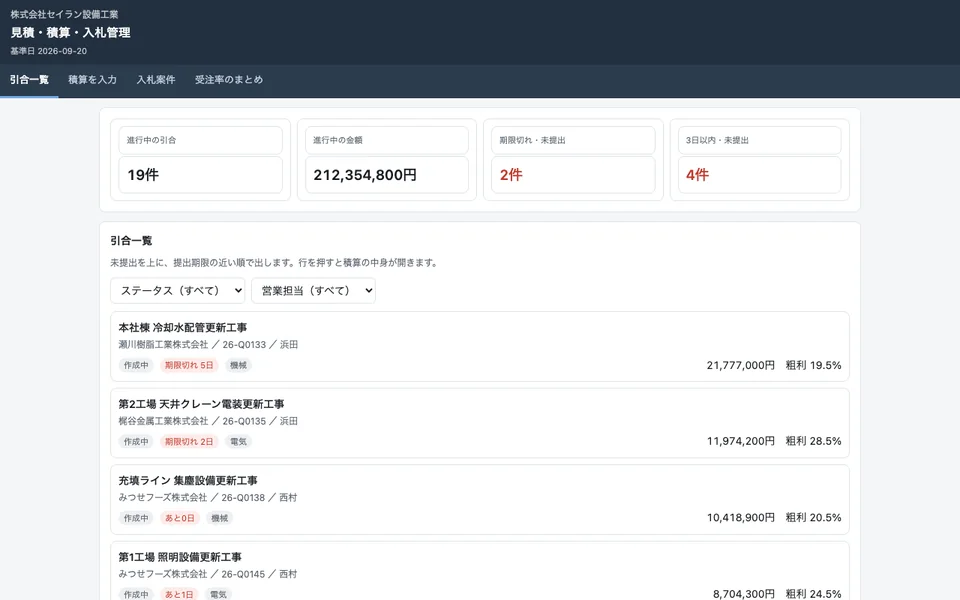Open the 本社棟 冷却水配管更新工事 inquiry row
This screenshot has width=960, height=600.
coord(480,347)
